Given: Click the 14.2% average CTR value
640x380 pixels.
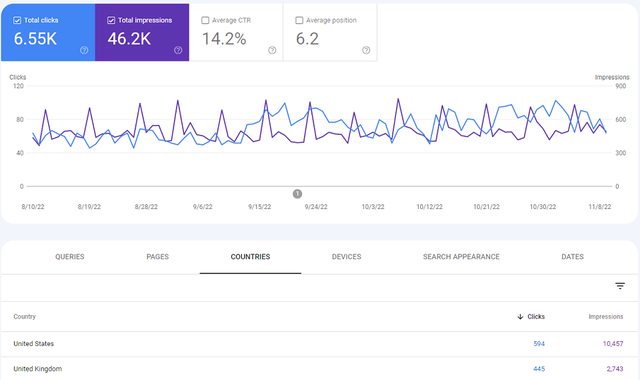Looking at the screenshot, I should click(x=224, y=39).
